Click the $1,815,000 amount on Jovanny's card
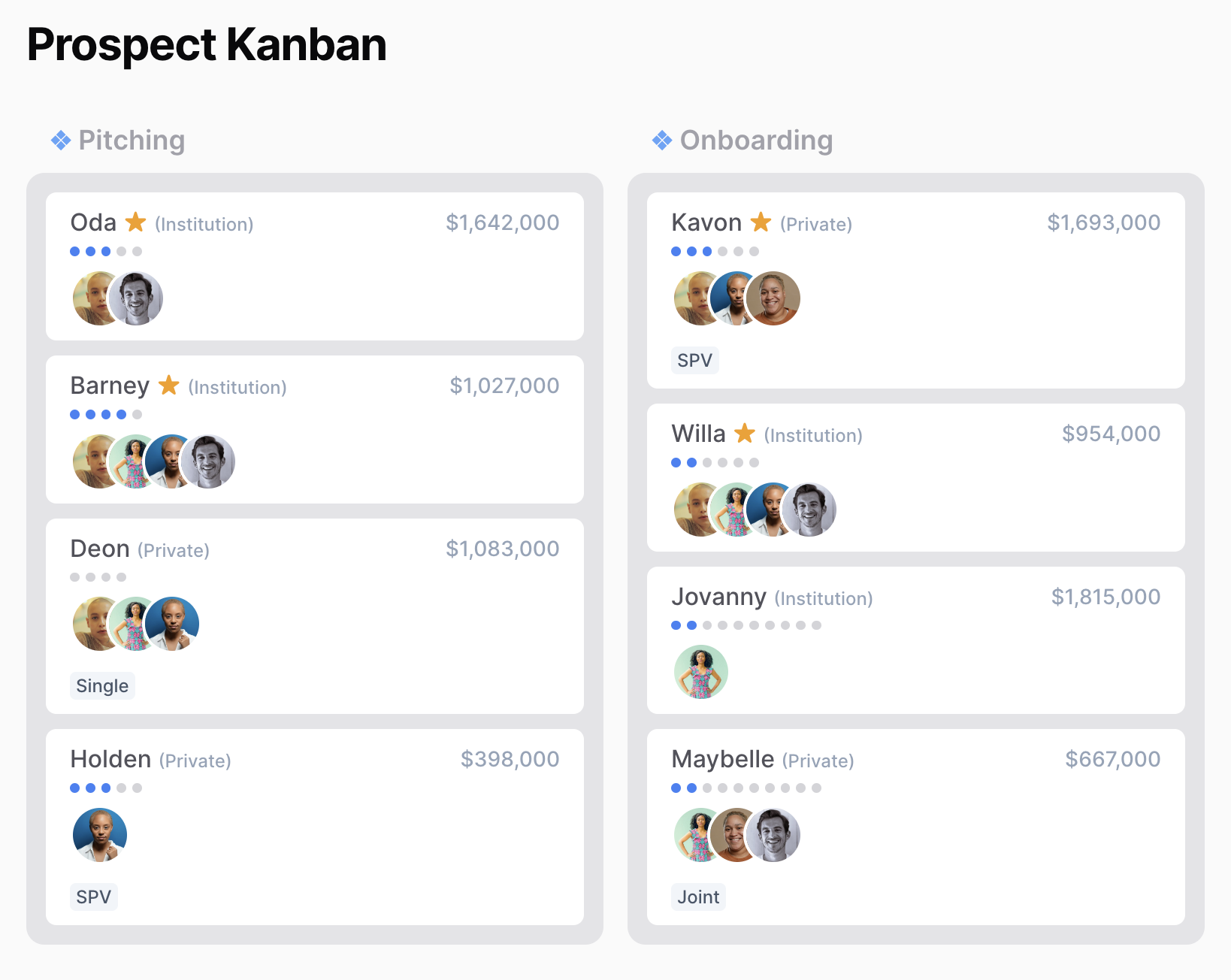This screenshot has height=980, width=1231. coord(1105,597)
